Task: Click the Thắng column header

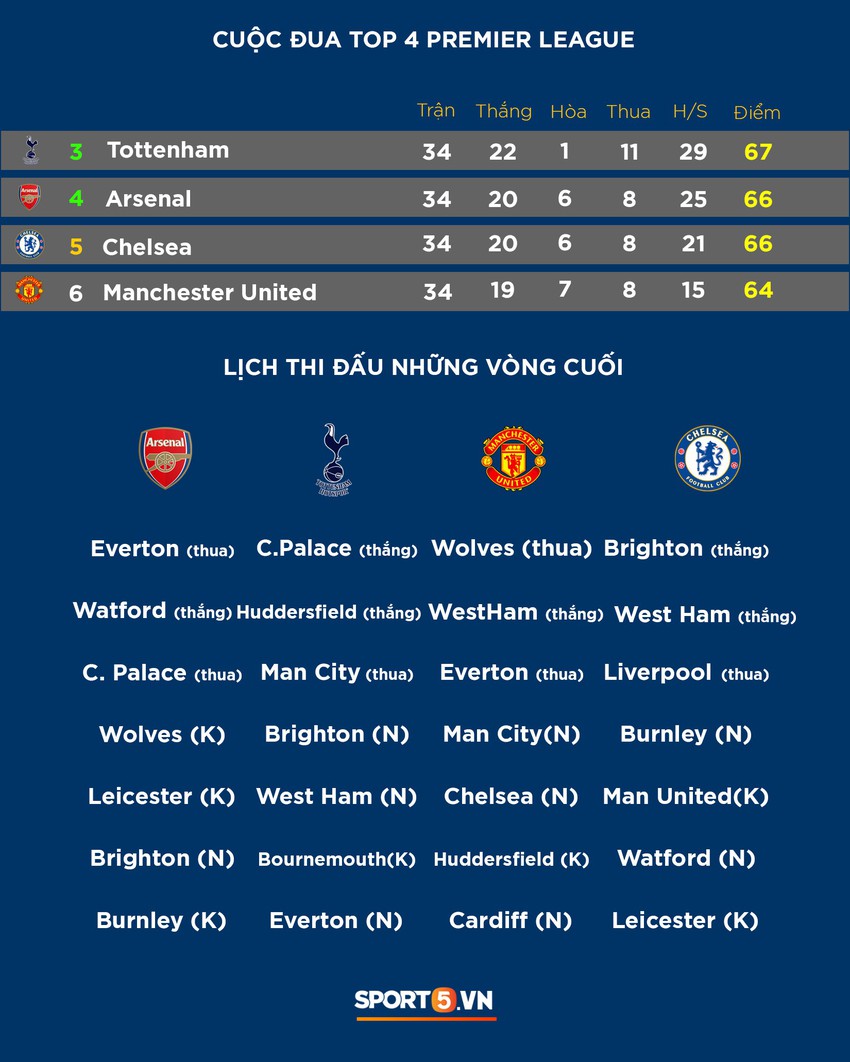Action: (x=503, y=110)
